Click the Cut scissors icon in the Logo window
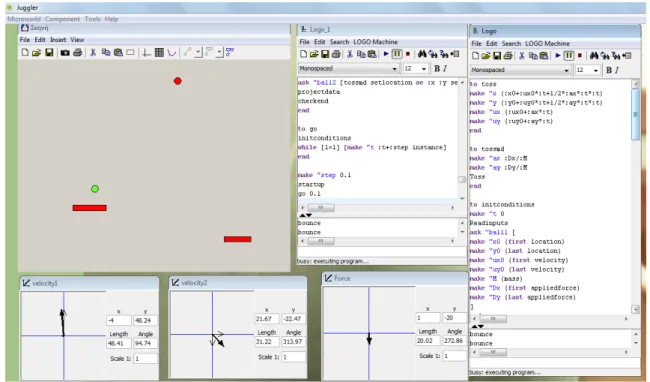The height and width of the screenshot is (382, 650). (x=522, y=56)
